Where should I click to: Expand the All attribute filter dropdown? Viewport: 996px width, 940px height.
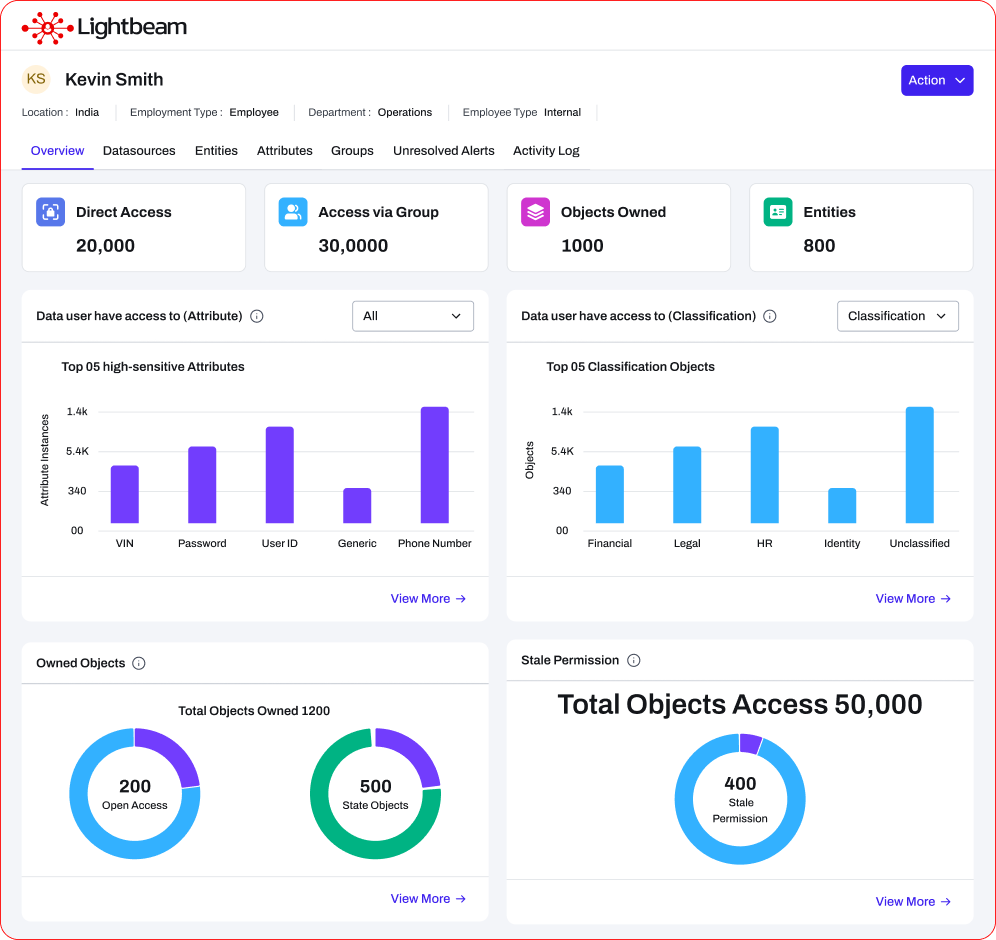click(x=413, y=316)
